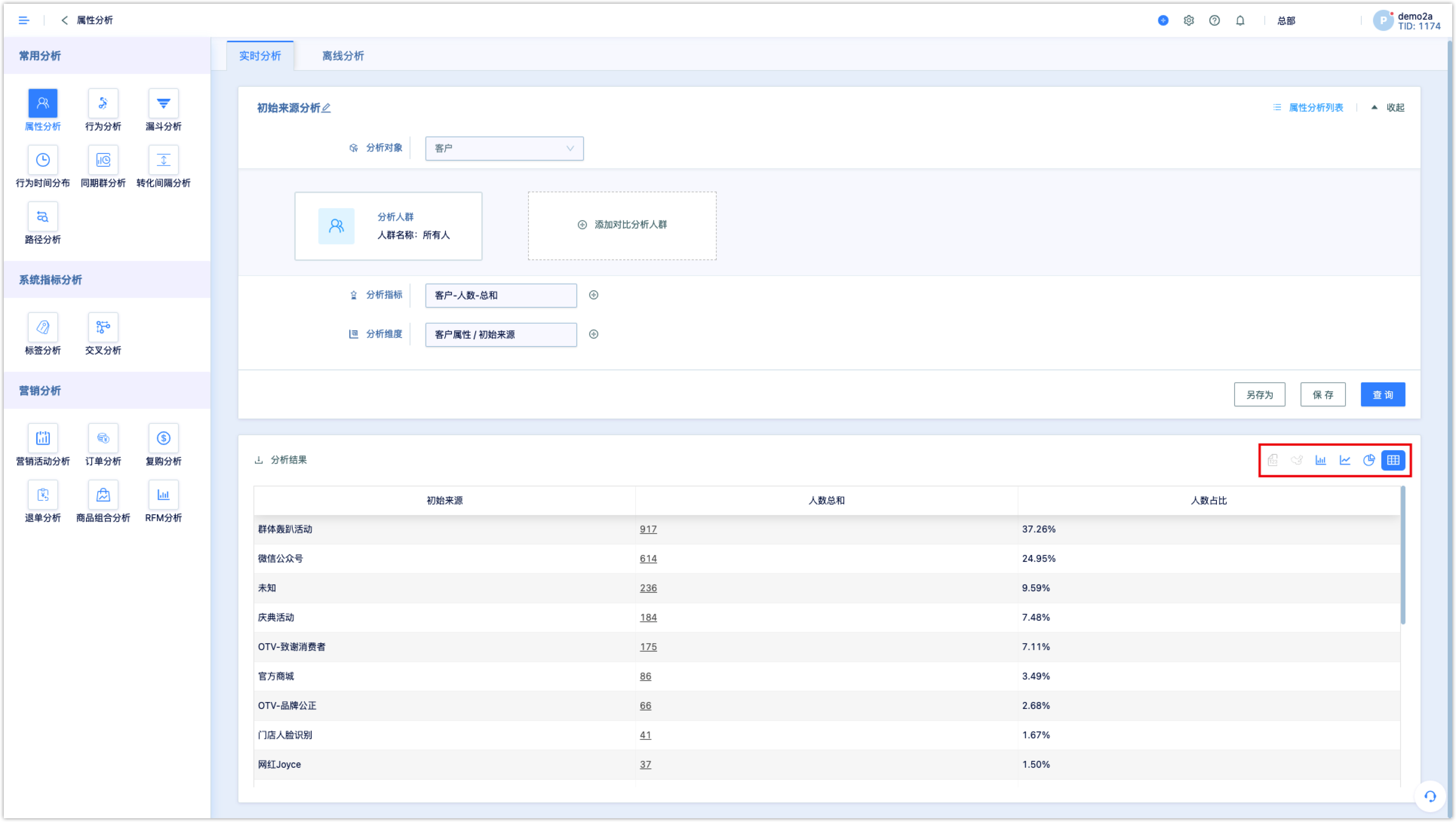The image size is (1456, 822).
Task: Open 订单分析 tool
Action: click(103, 445)
